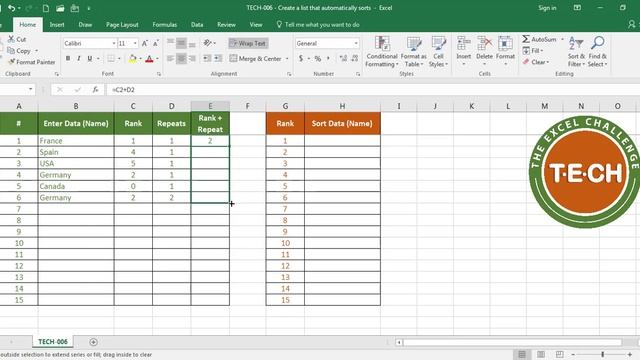Click the Copy icon
Viewport: 640px width, 360px height.
pyautogui.click(x=11, y=51)
